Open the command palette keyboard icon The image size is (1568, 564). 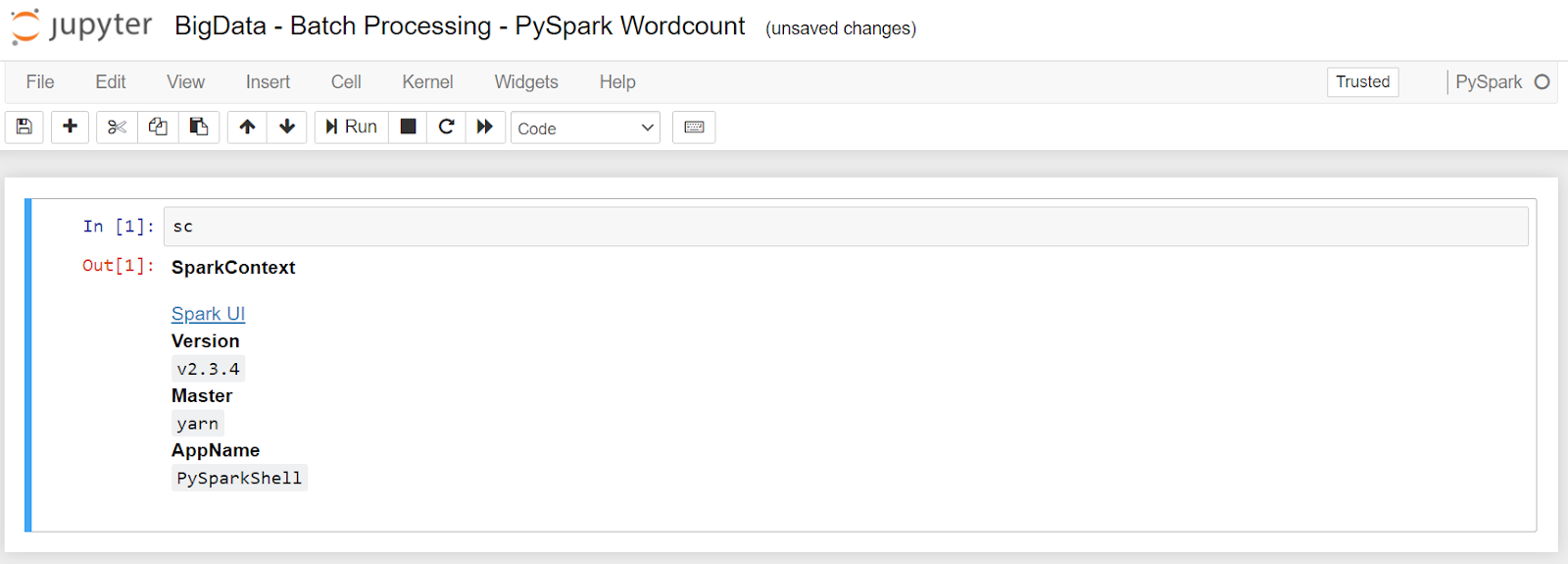click(x=694, y=128)
